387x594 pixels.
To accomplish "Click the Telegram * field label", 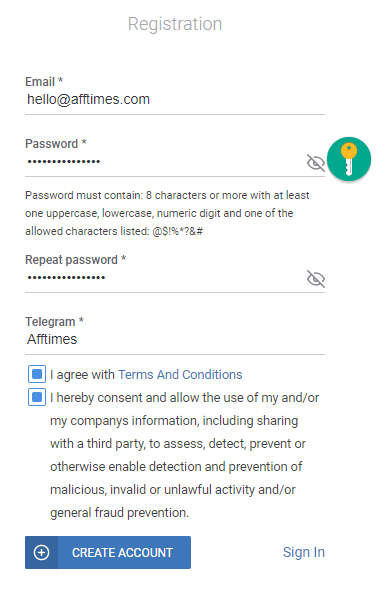I will [54, 322].
